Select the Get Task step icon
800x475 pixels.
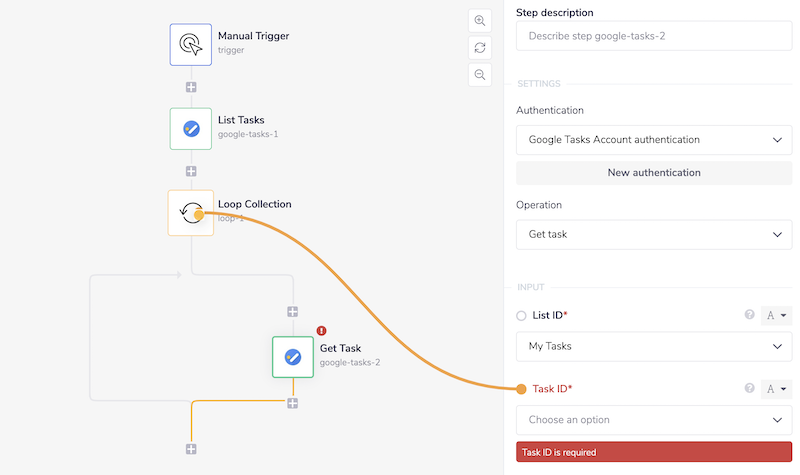(293, 357)
